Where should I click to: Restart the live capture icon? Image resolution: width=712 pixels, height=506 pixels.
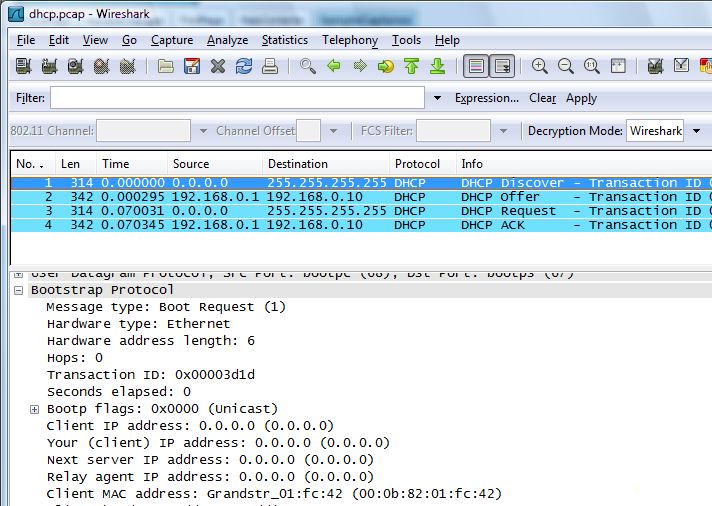point(128,66)
